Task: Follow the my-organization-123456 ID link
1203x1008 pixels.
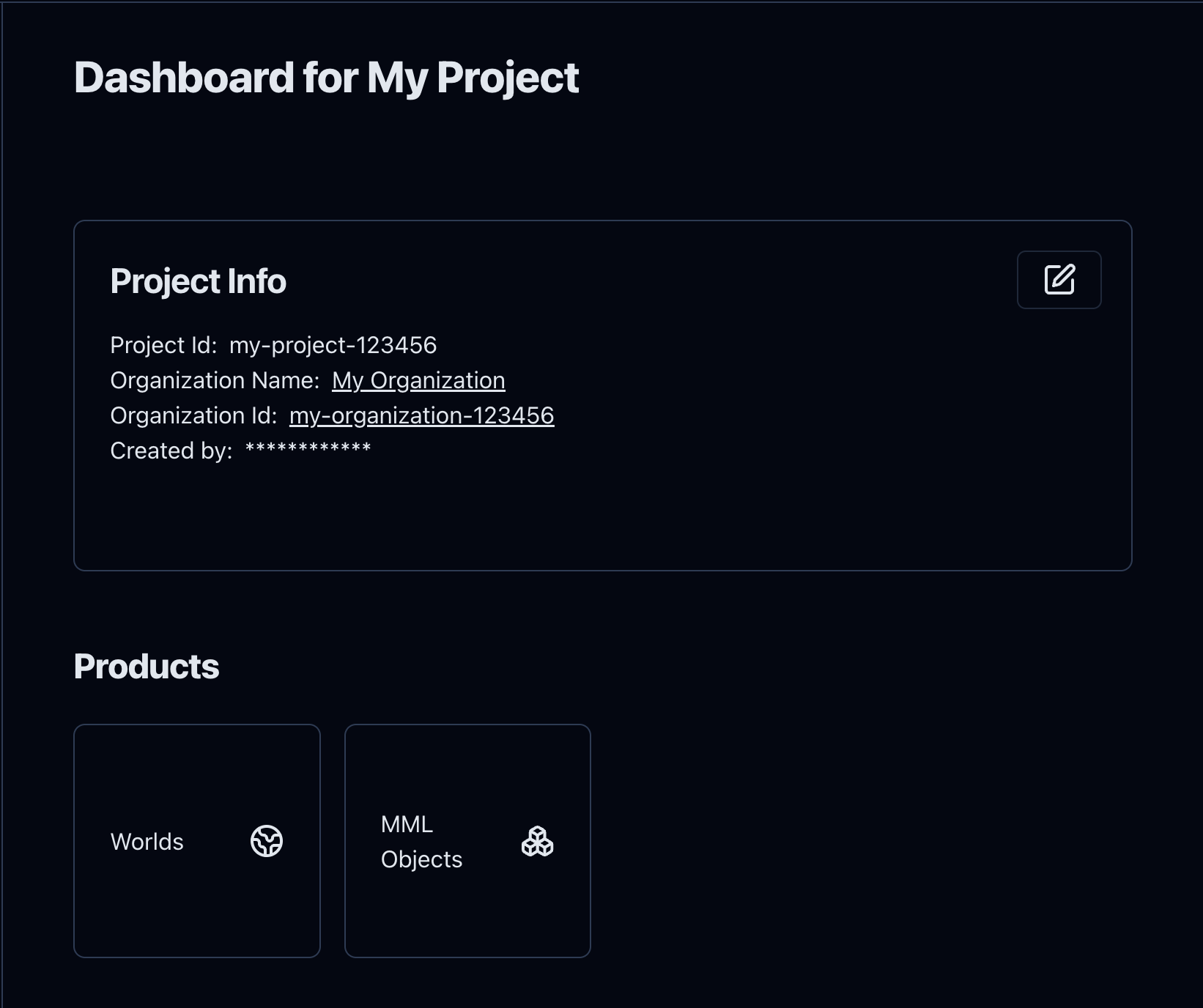Action: click(421, 415)
